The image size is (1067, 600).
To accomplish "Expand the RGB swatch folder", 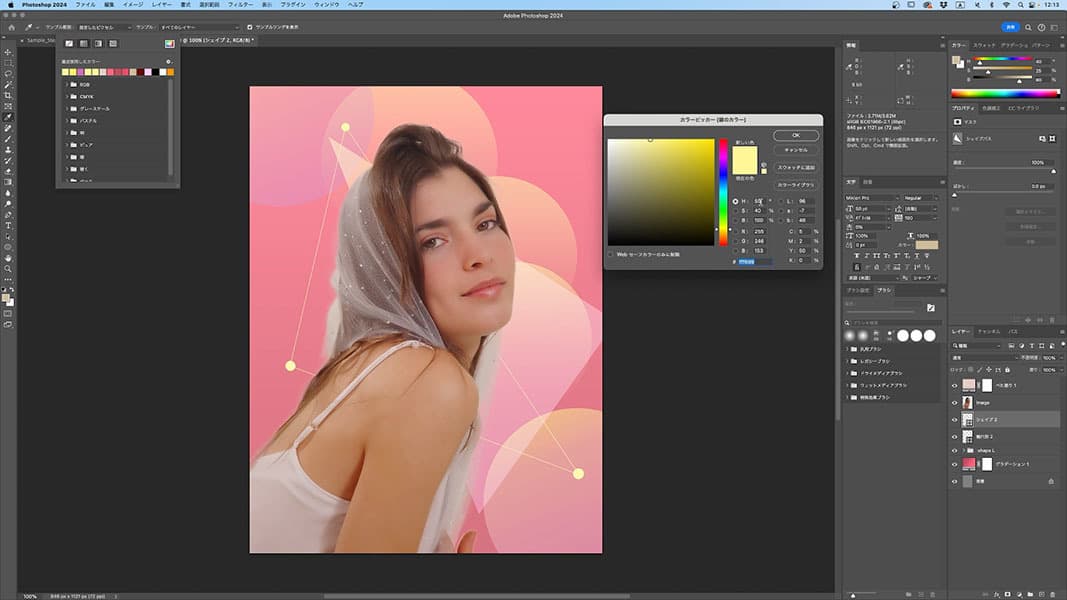I will [x=67, y=85].
